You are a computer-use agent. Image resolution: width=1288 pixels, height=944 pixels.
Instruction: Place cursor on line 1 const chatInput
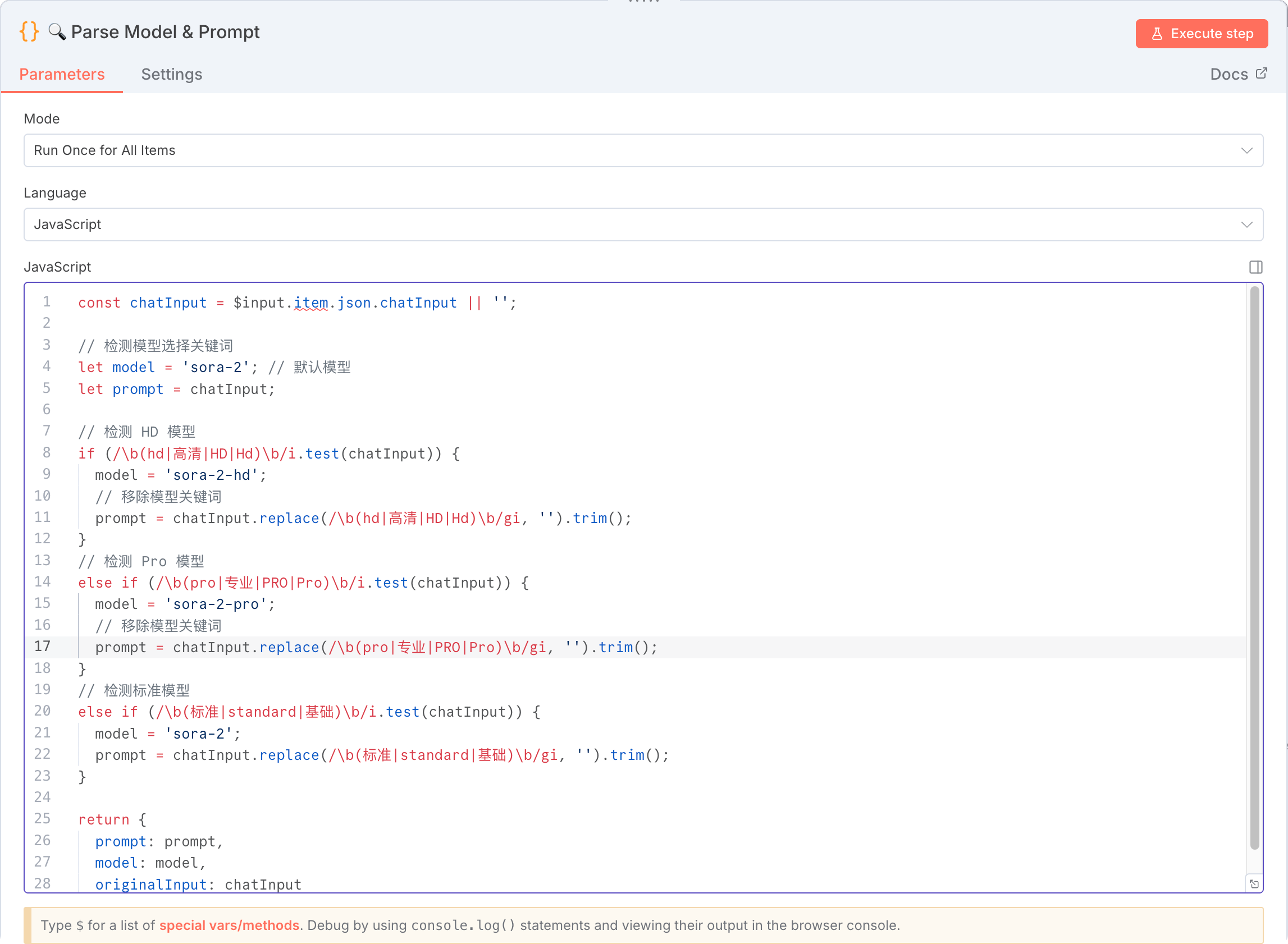click(x=296, y=303)
